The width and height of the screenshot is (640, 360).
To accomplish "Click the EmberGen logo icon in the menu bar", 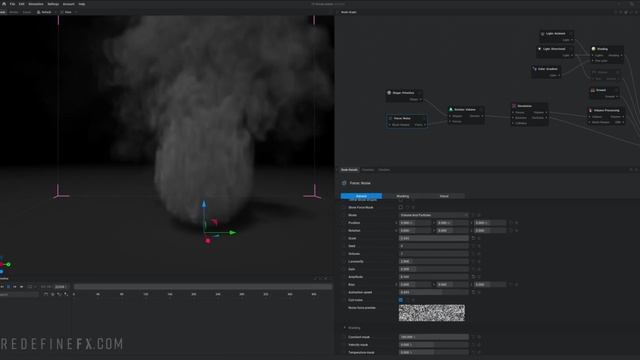I will (4, 4).
